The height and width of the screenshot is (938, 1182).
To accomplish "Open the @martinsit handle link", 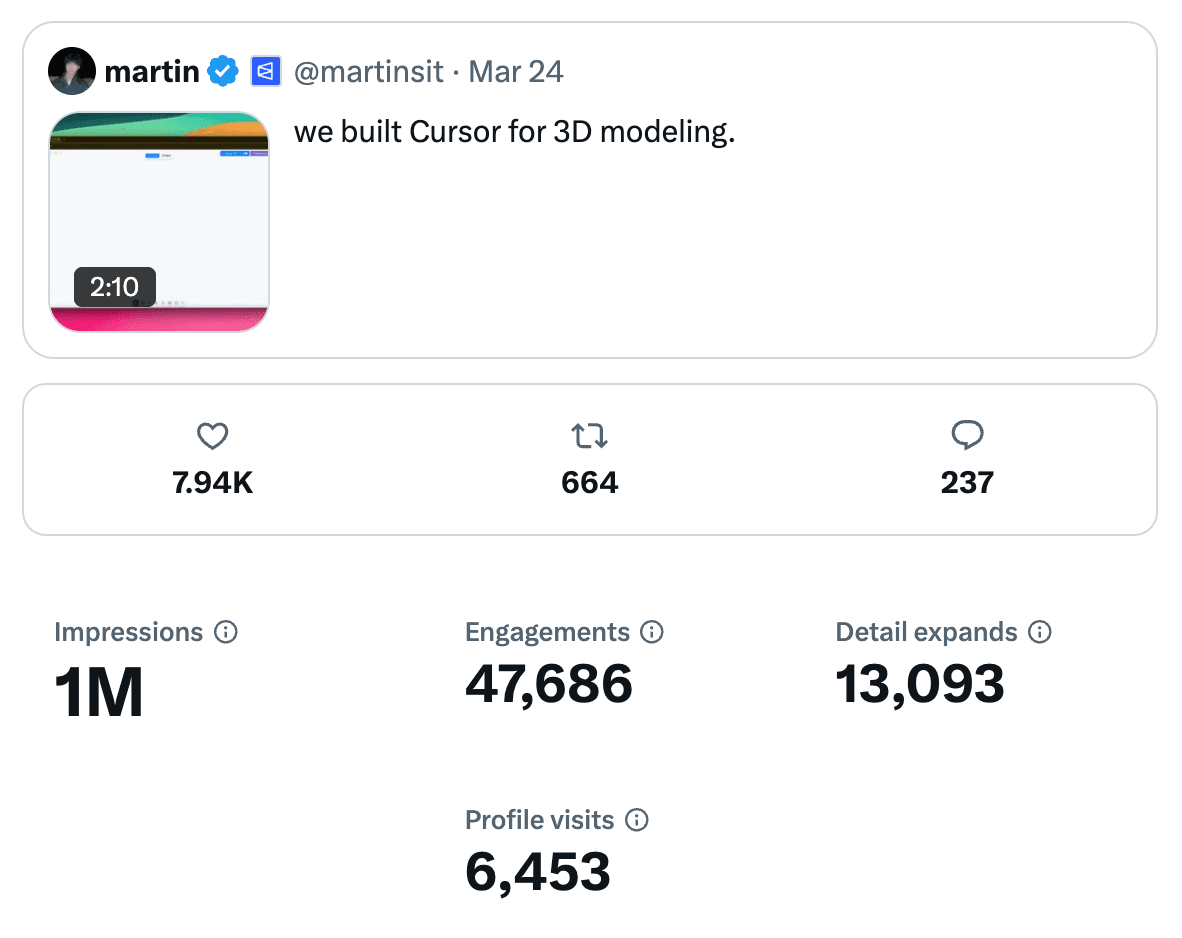I will (x=368, y=71).
